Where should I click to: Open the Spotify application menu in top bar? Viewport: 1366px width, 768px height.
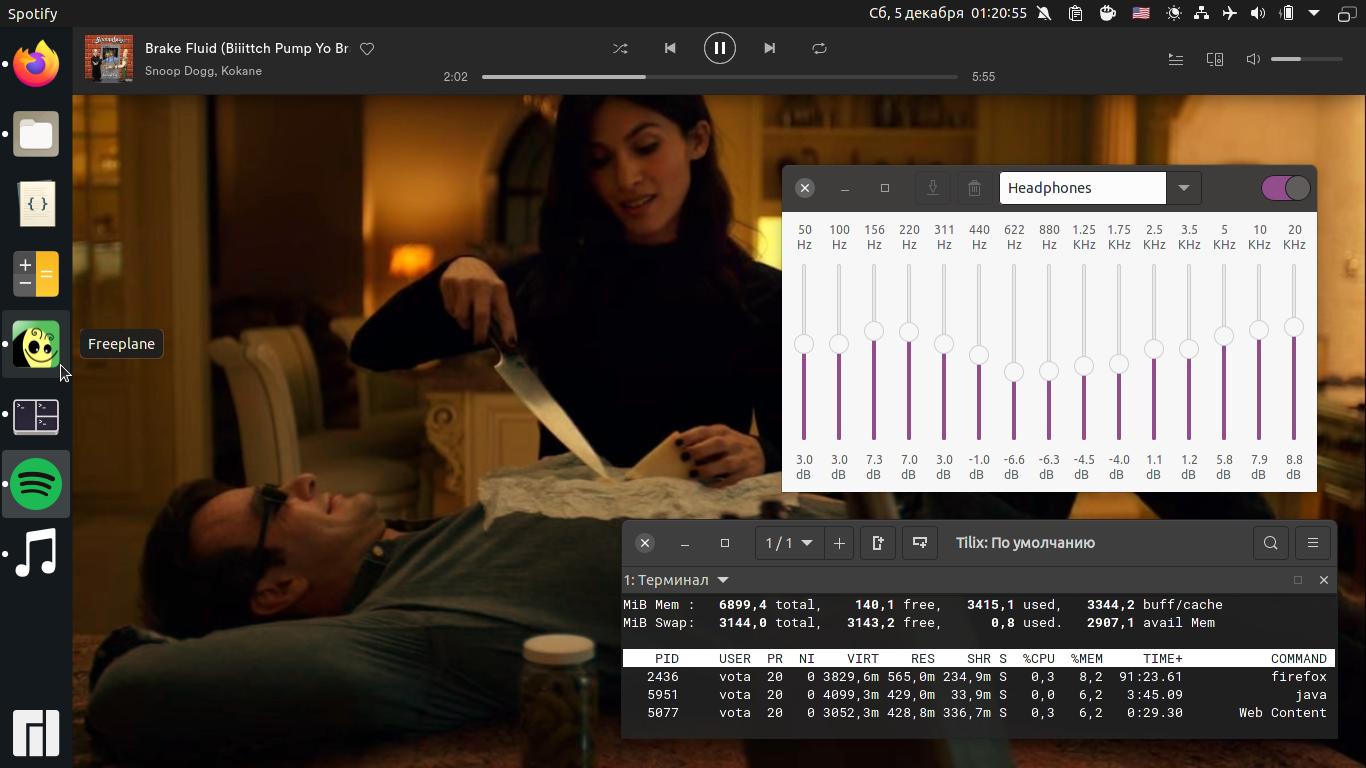point(33,14)
